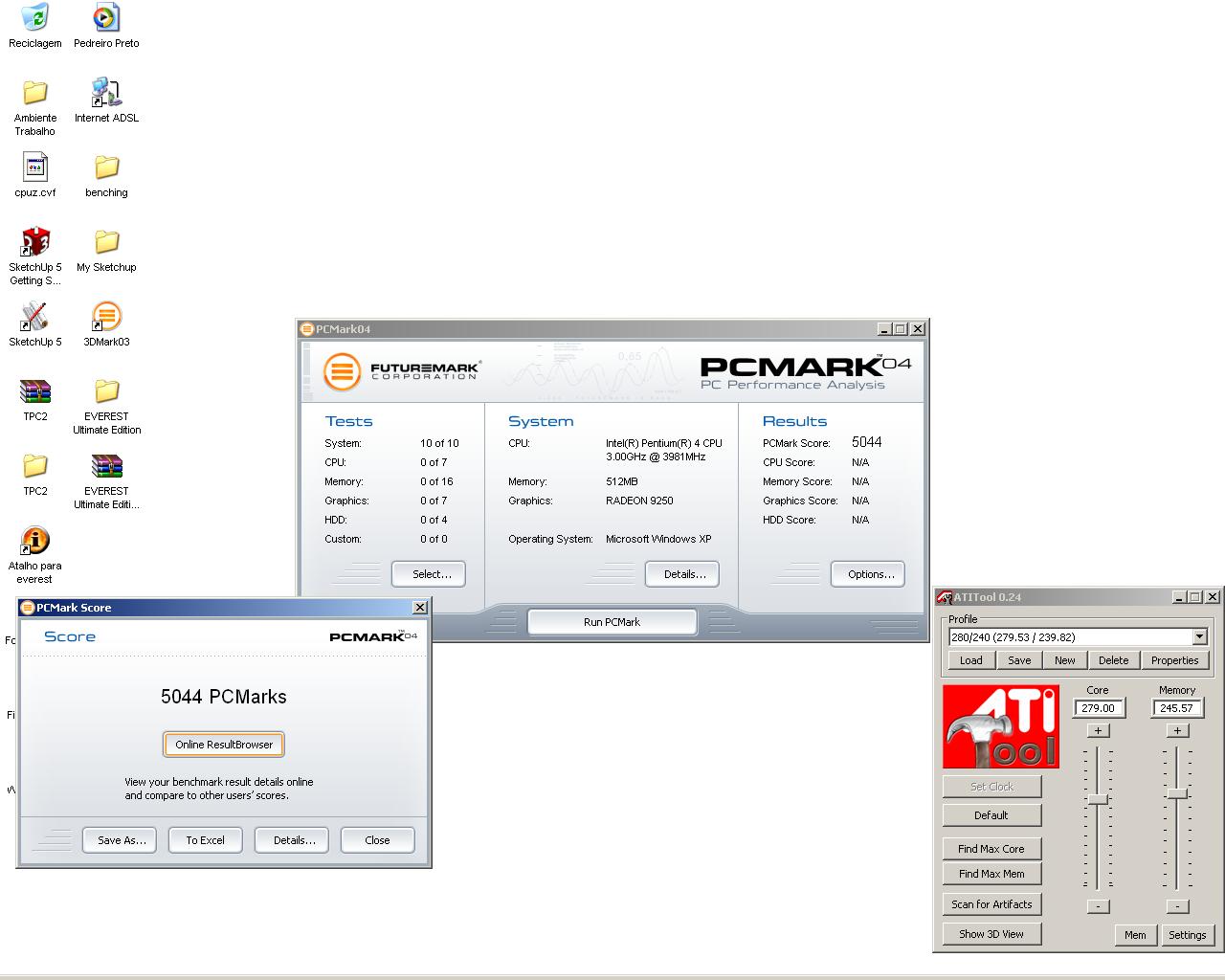Launch the Internet ADSL shortcut

coord(106,100)
